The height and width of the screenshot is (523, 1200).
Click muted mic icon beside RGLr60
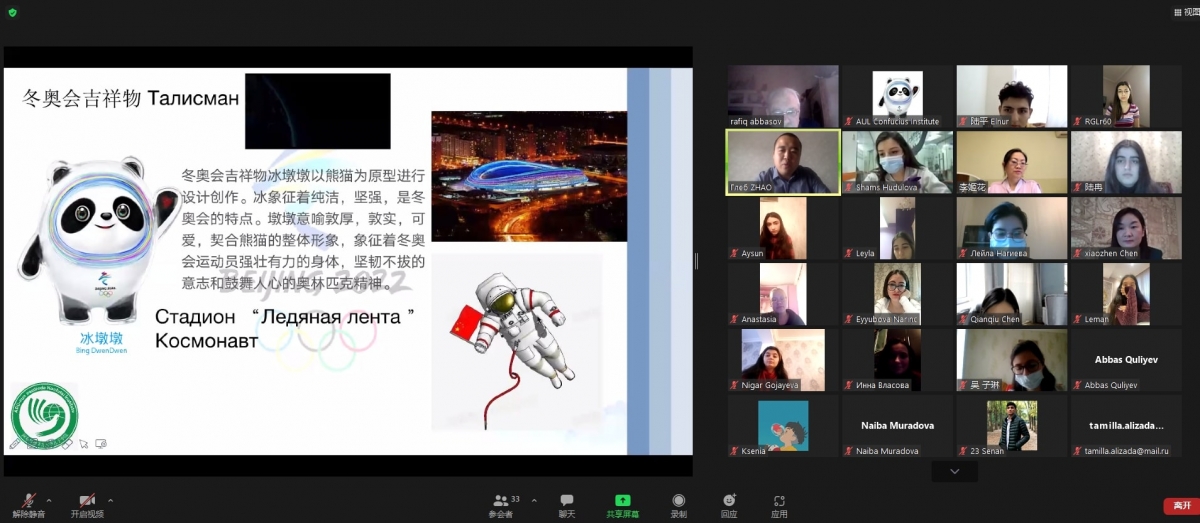point(1078,122)
